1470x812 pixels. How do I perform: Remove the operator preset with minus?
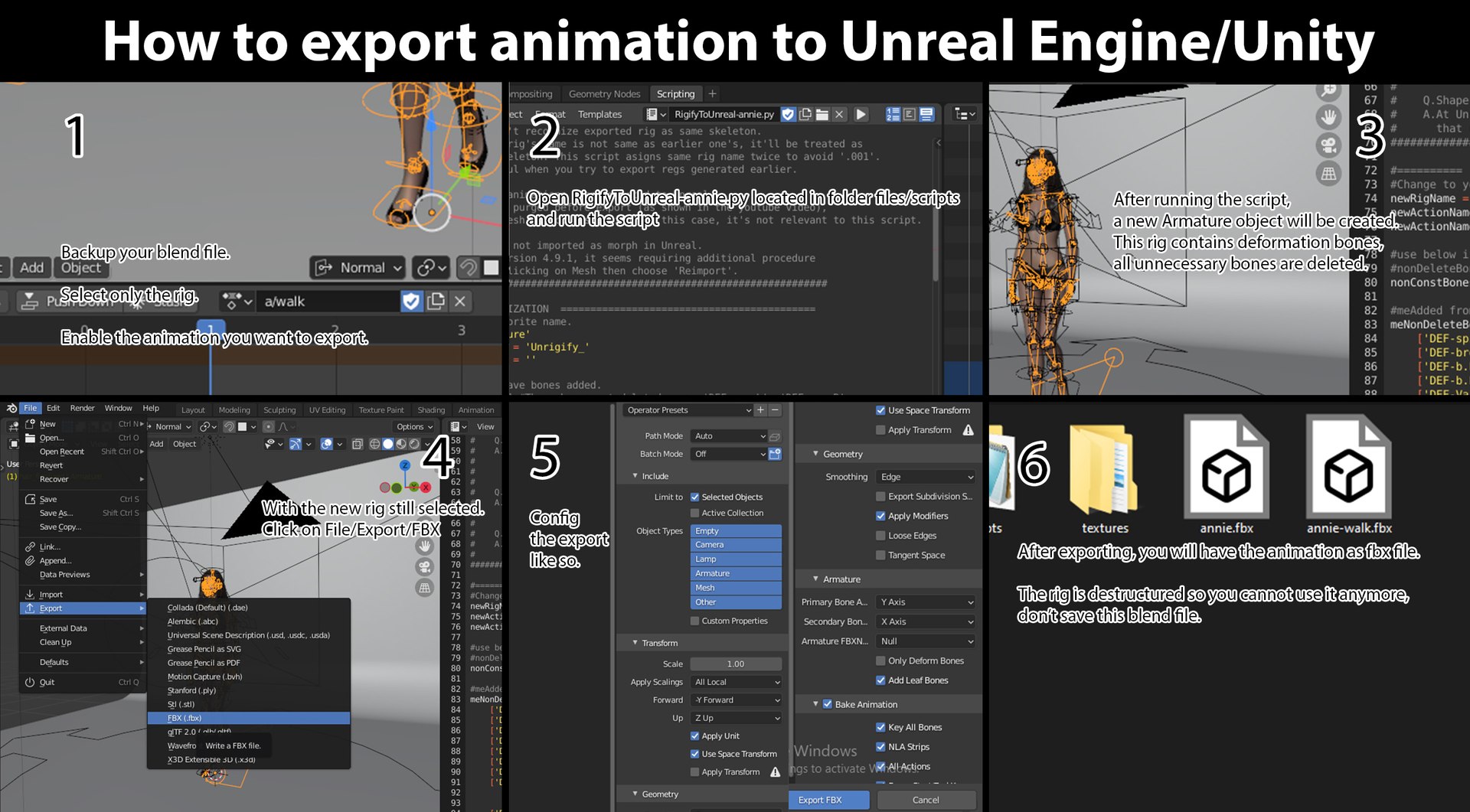[775, 410]
